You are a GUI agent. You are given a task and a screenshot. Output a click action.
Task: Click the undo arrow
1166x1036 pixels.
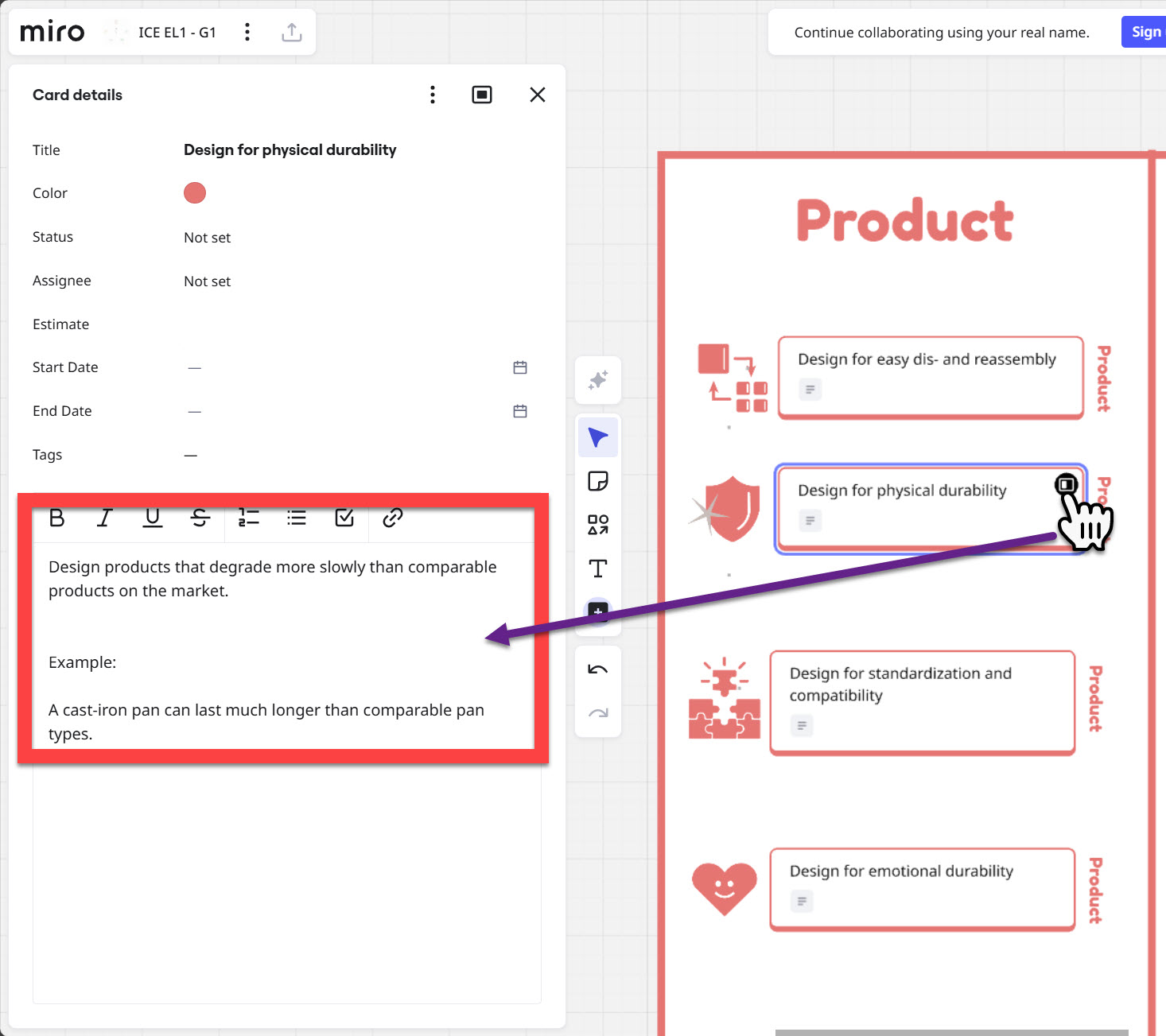[x=597, y=669]
